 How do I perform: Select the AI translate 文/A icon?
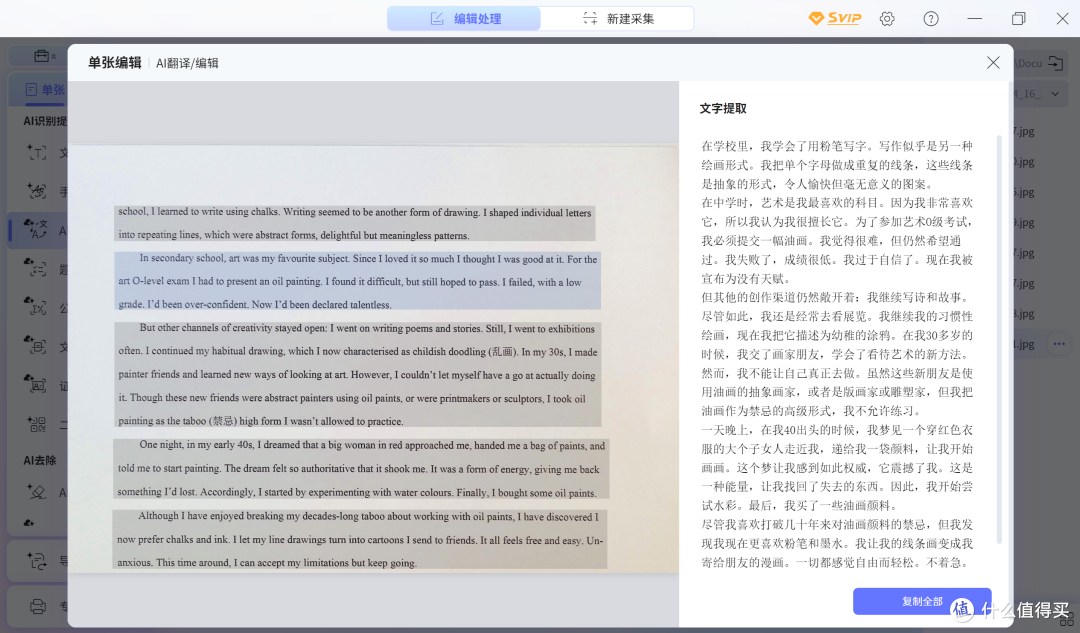coord(37,229)
